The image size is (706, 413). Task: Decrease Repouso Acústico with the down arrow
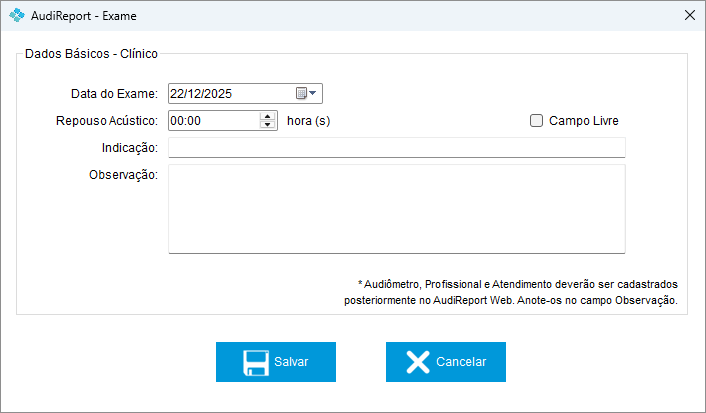267,125
